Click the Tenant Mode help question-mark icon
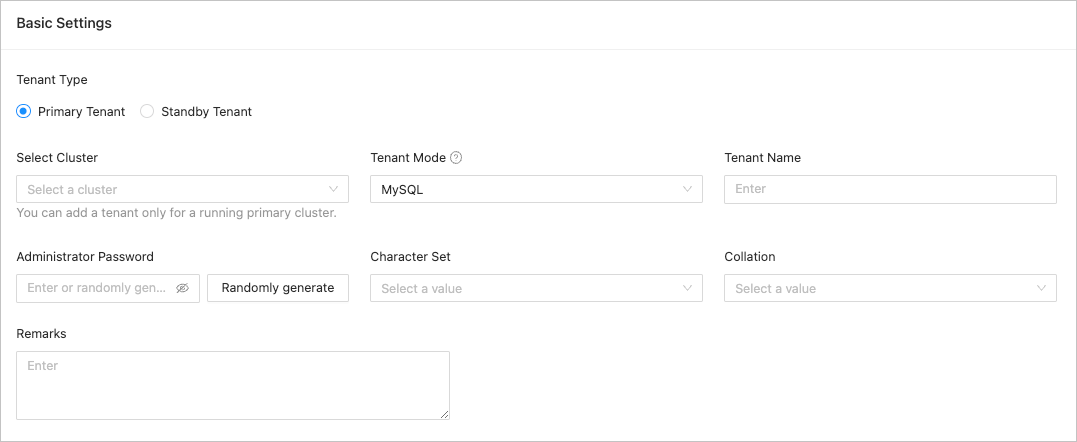The height and width of the screenshot is (442, 1077). click(456, 158)
